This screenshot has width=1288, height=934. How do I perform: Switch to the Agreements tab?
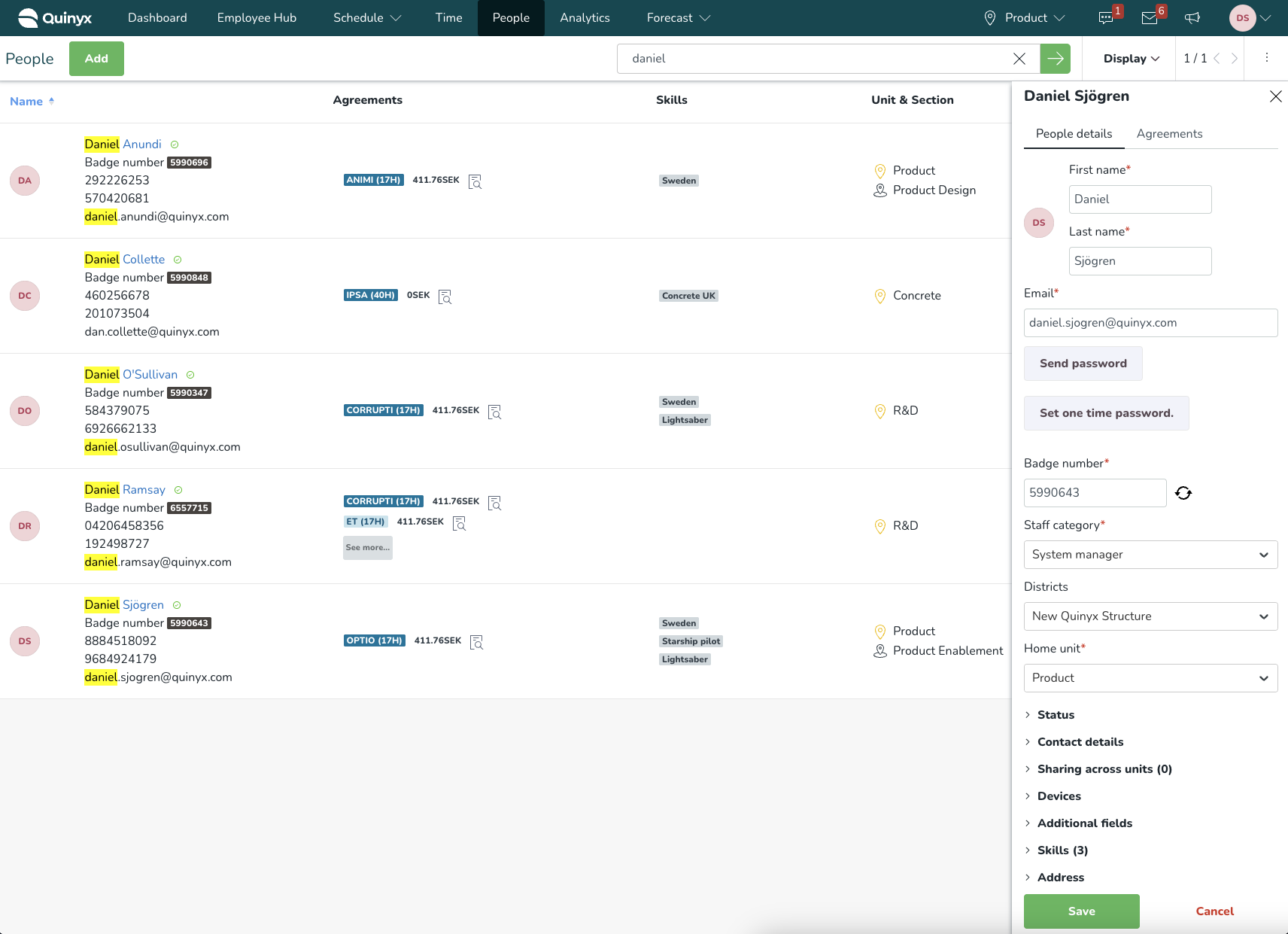1169,134
